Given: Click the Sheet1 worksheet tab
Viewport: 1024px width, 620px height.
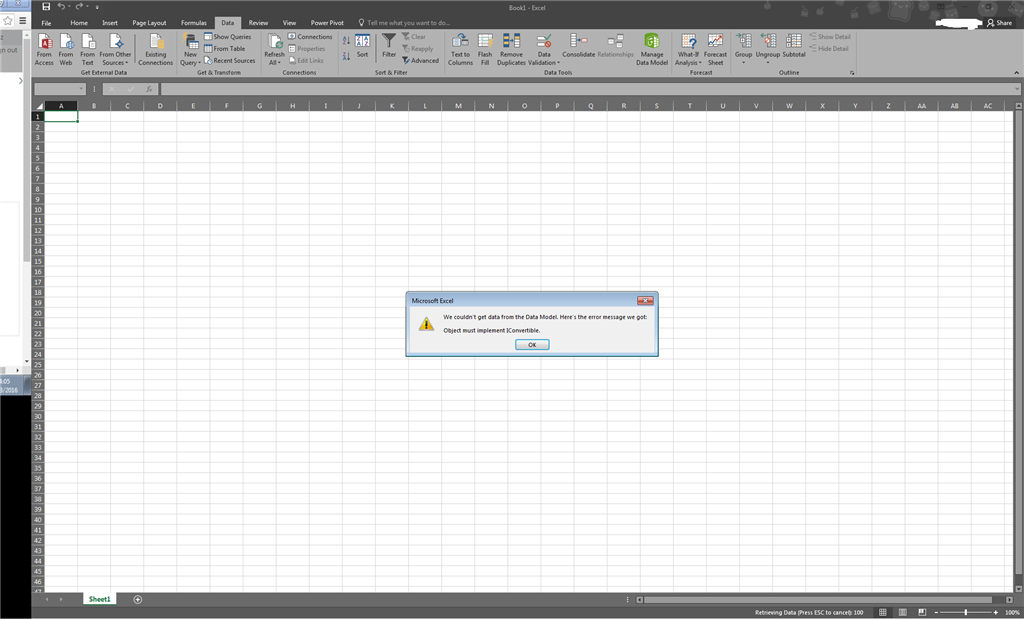Looking at the screenshot, I should click(99, 599).
